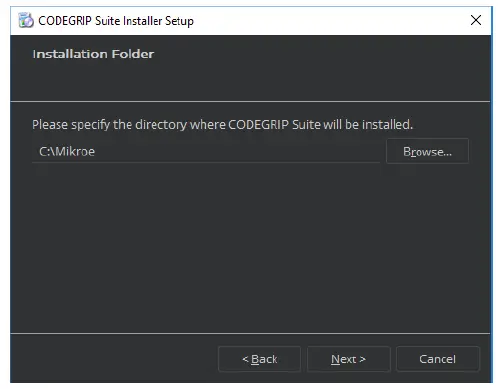
Task: Click the installer icon in title bar
Action: pyautogui.click(x=26, y=20)
